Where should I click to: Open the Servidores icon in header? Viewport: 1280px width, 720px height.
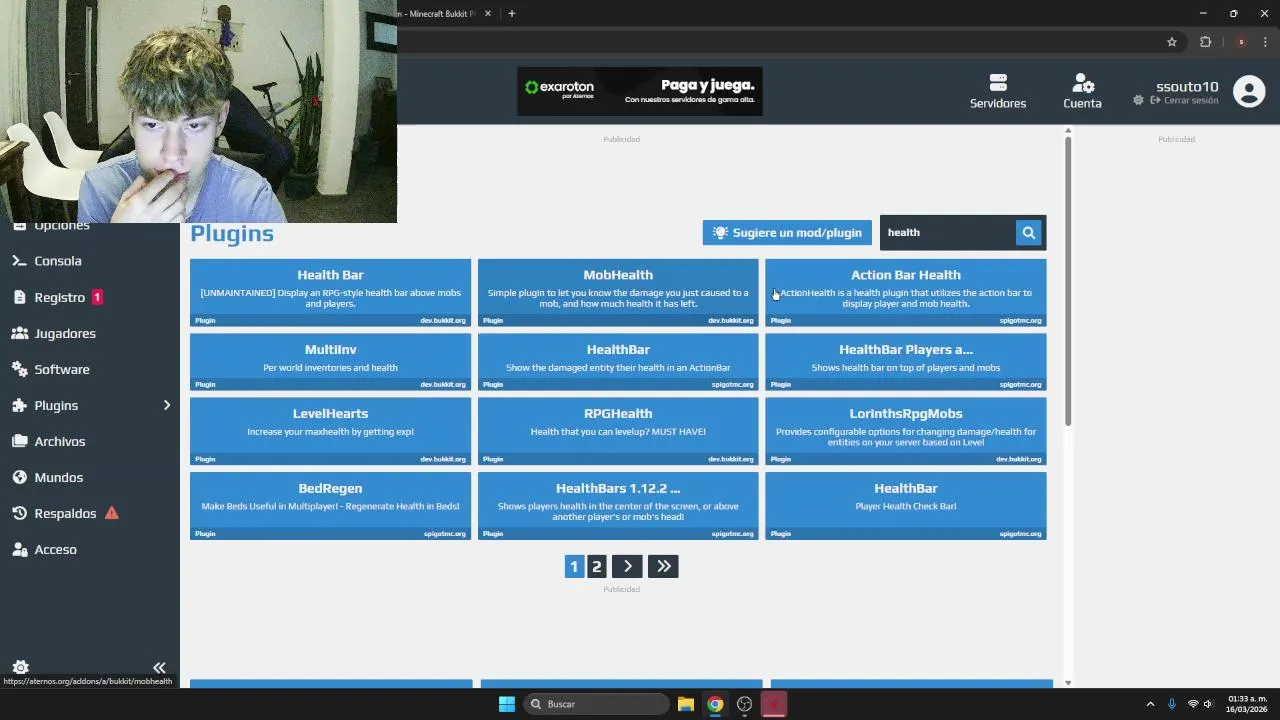[997, 82]
